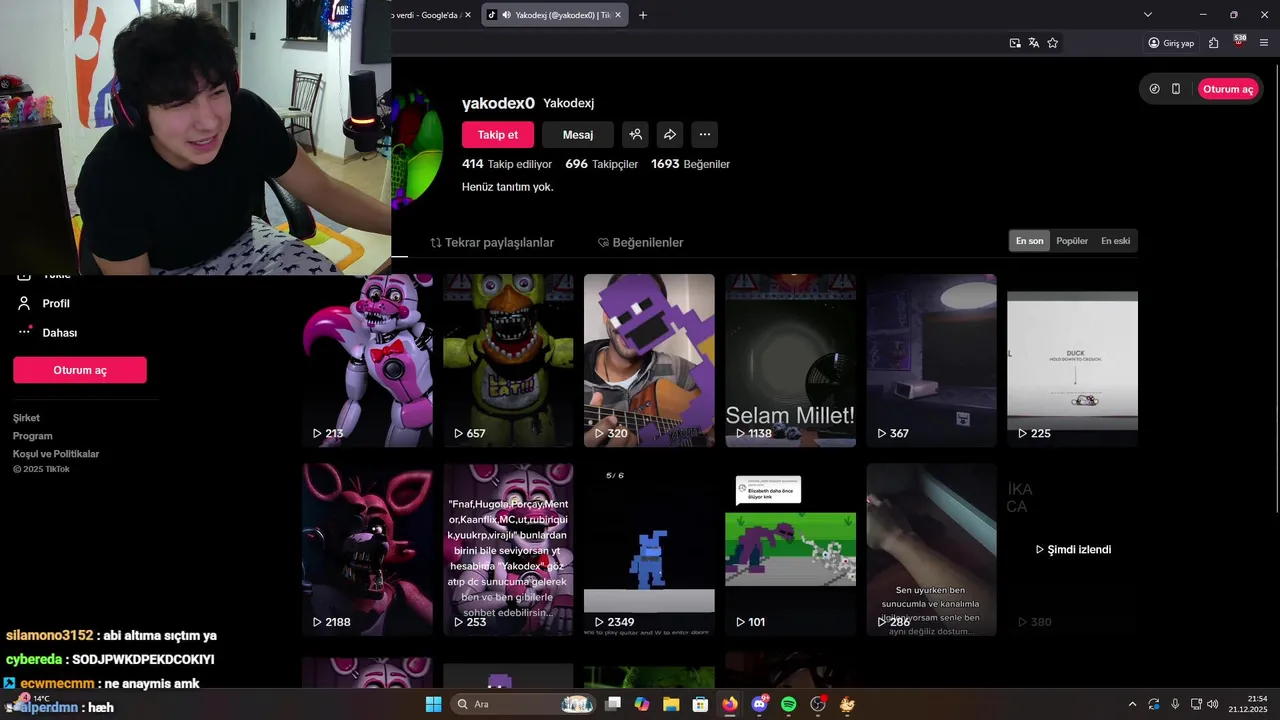
Task: Click the phone app icon beside Oturum aç
Action: pyautogui.click(x=1176, y=89)
